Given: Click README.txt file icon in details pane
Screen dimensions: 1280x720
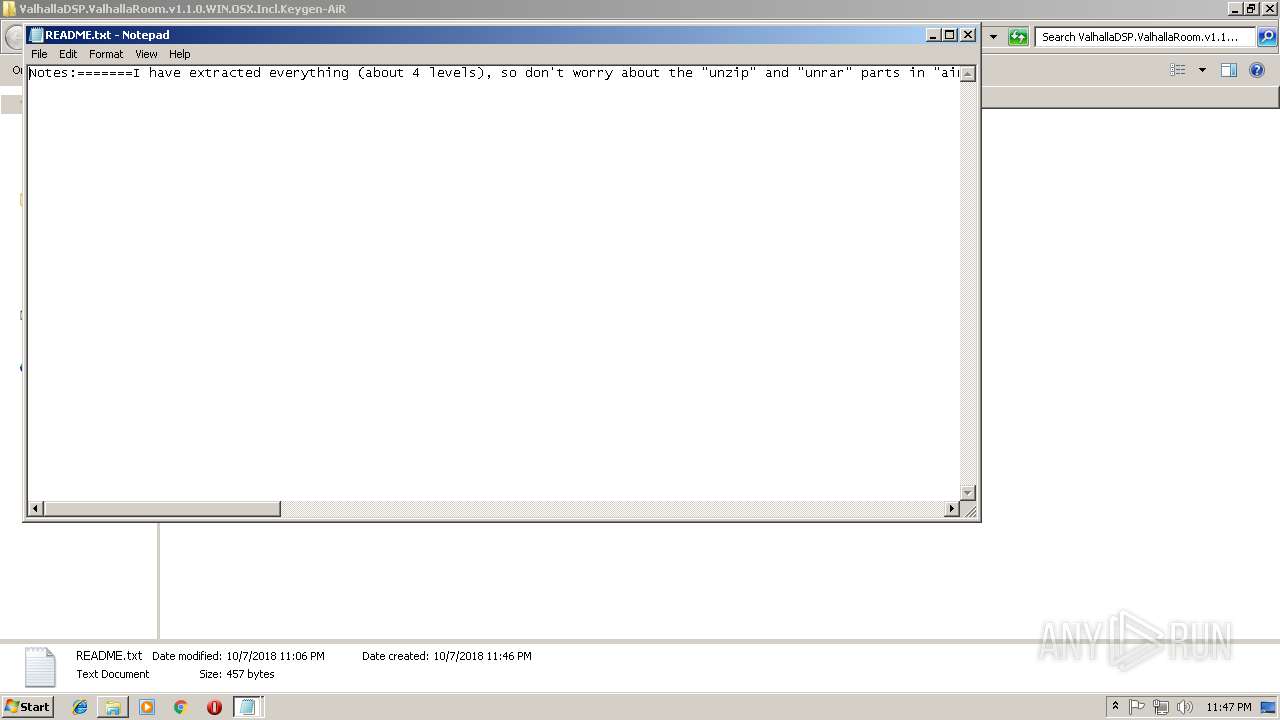Looking at the screenshot, I should 40,667.
